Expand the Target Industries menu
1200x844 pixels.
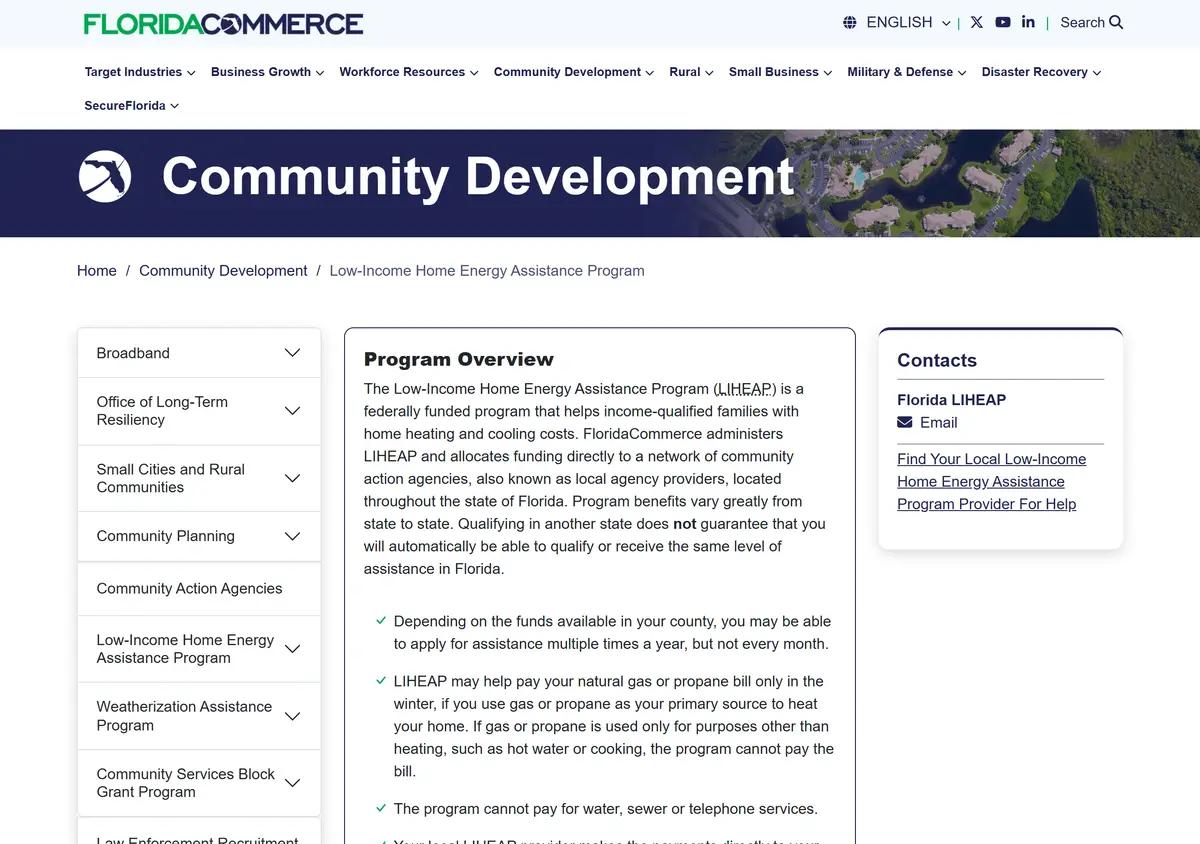pos(140,72)
